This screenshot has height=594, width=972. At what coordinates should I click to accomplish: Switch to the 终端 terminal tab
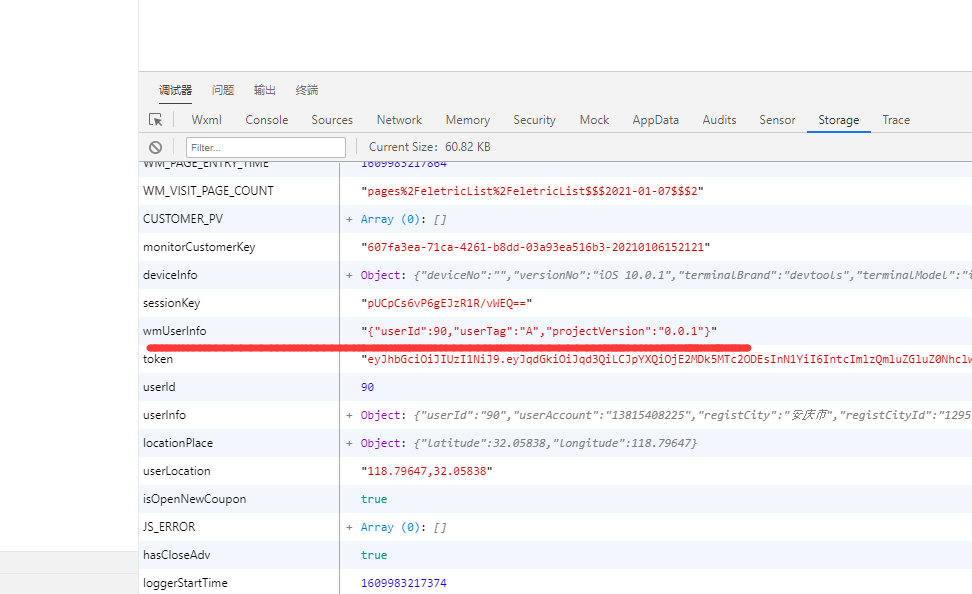click(307, 90)
